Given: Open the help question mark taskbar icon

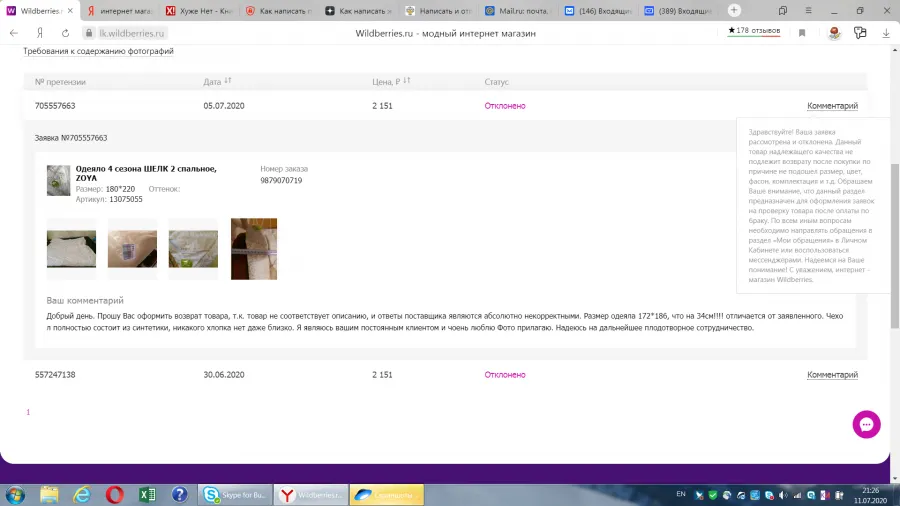Looking at the screenshot, I should point(180,495).
